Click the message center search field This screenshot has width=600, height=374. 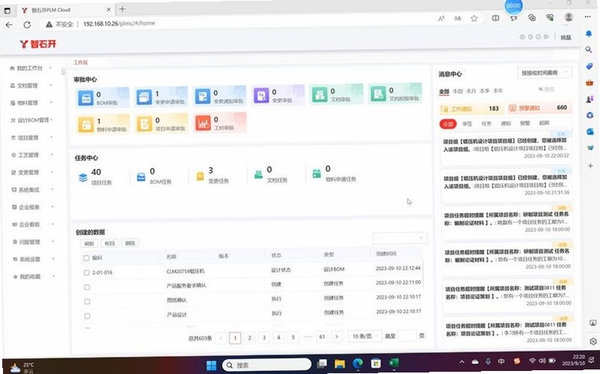549,89
